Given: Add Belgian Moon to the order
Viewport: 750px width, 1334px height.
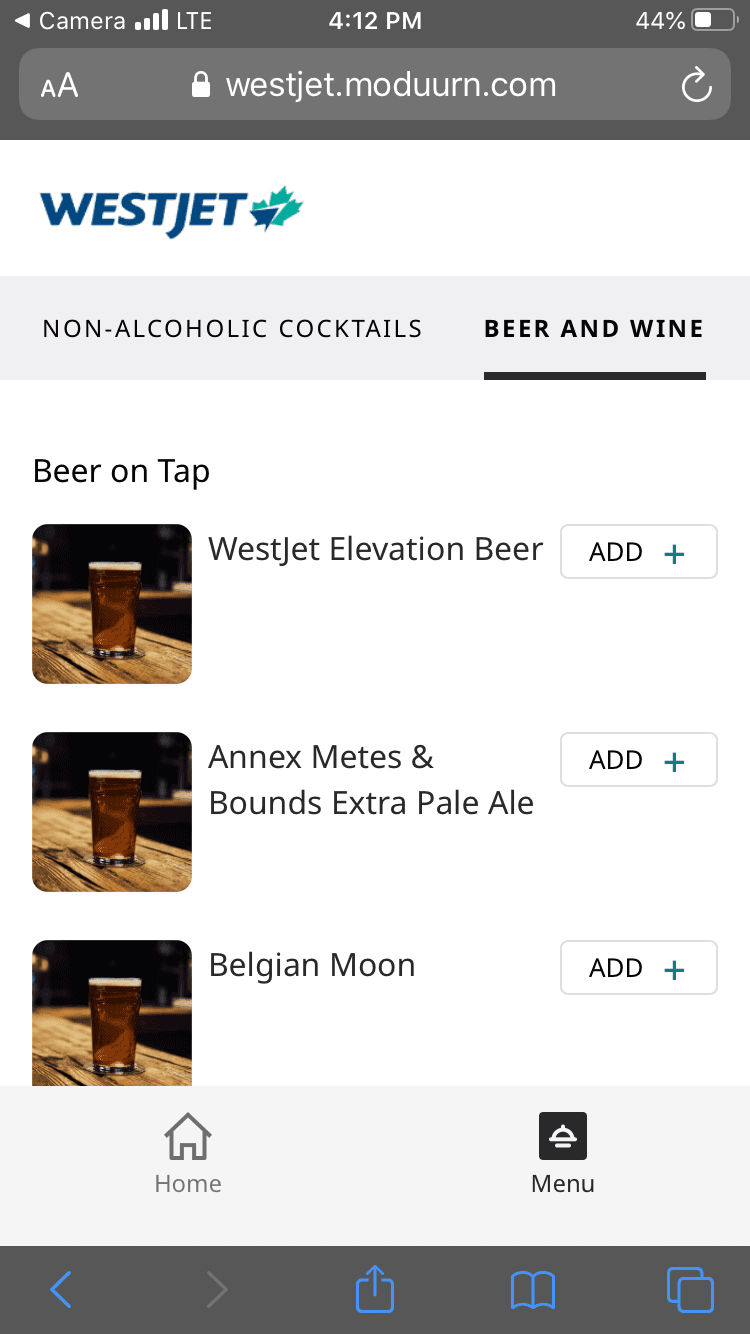Looking at the screenshot, I should click(x=638, y=968).
